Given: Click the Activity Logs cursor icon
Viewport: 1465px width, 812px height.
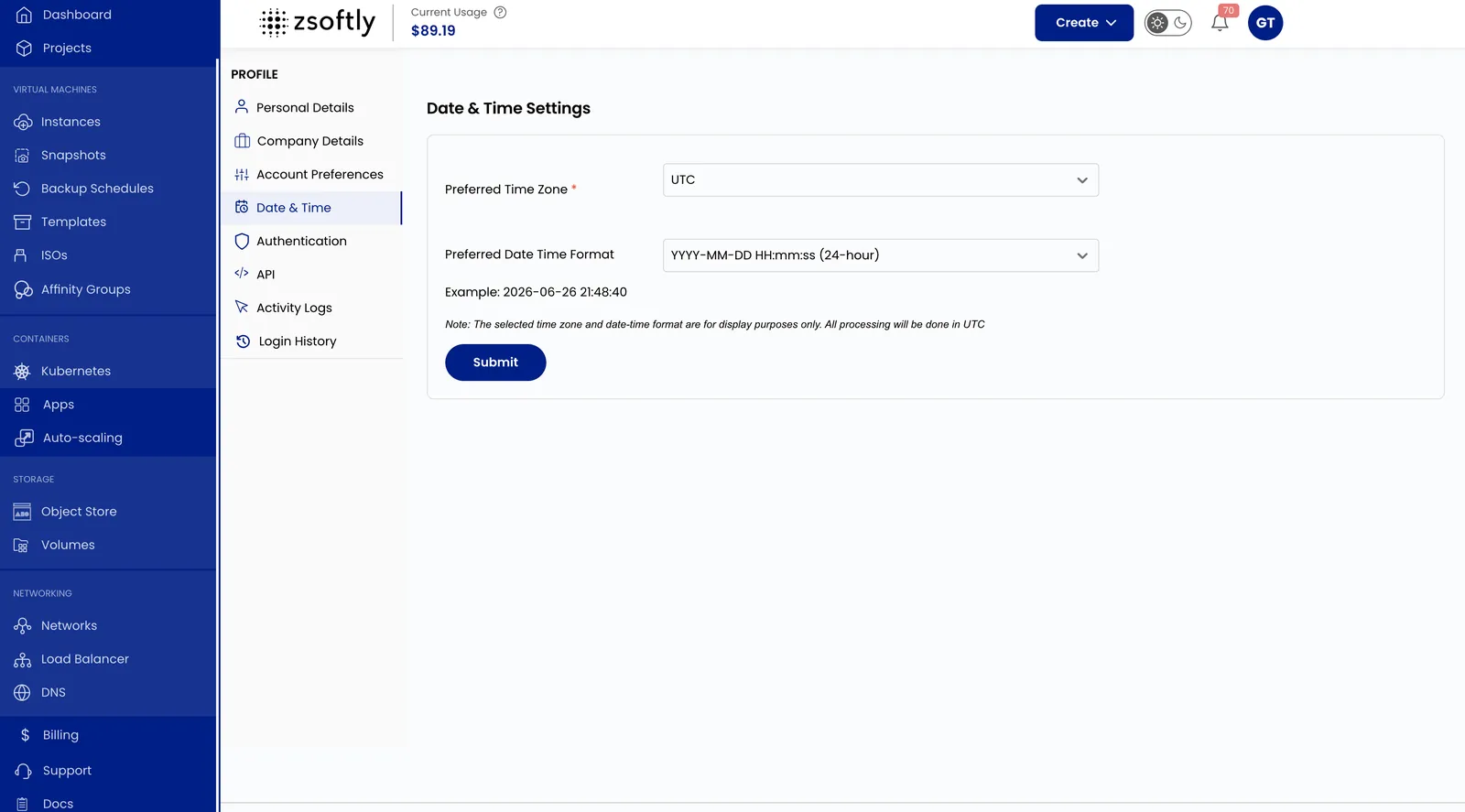Looking at the screenshot, I should 242,308.
